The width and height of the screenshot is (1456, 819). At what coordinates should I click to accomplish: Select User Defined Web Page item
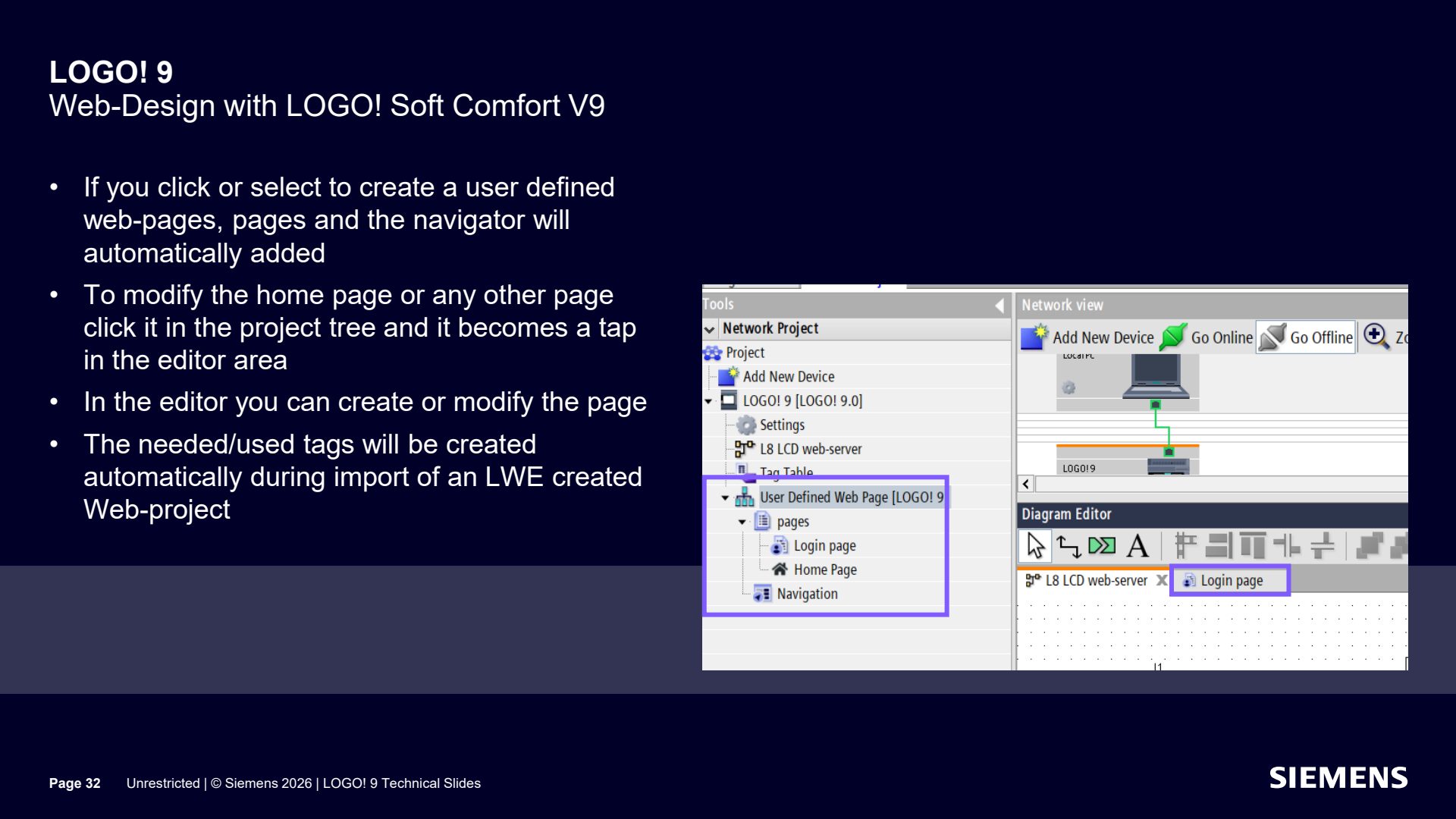tap(841, 497)
